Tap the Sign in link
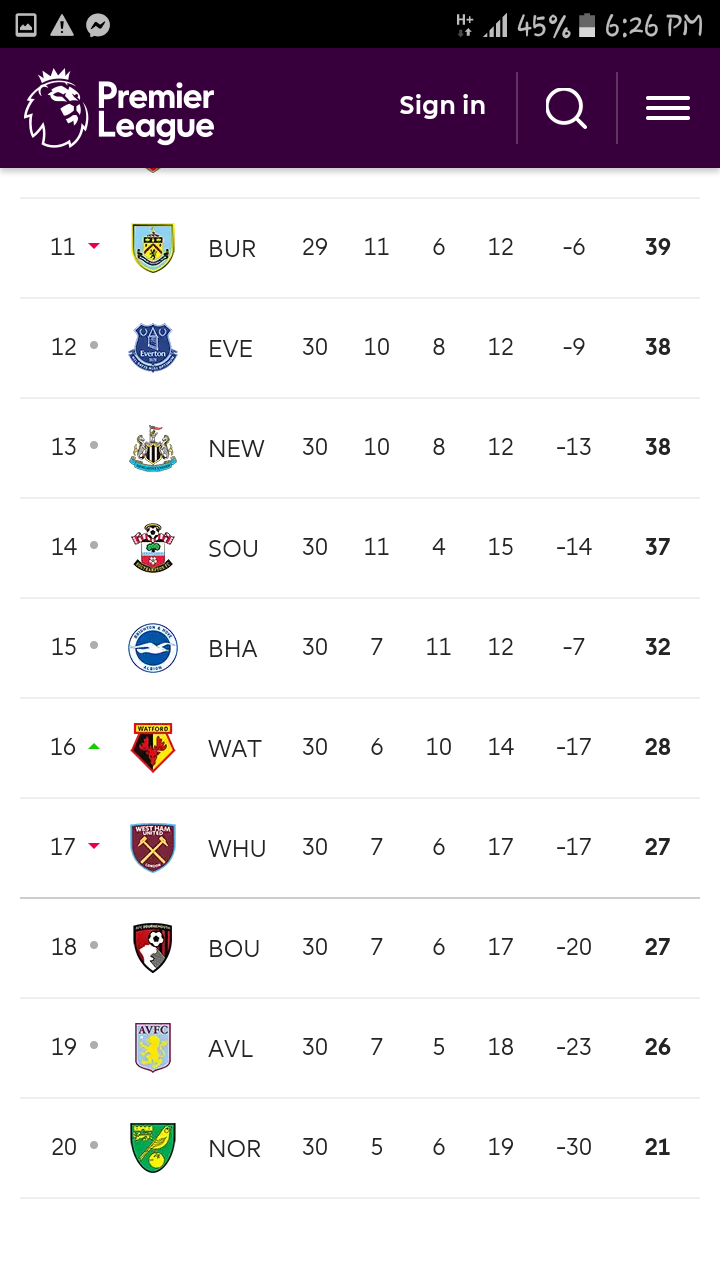 [442, 106]
